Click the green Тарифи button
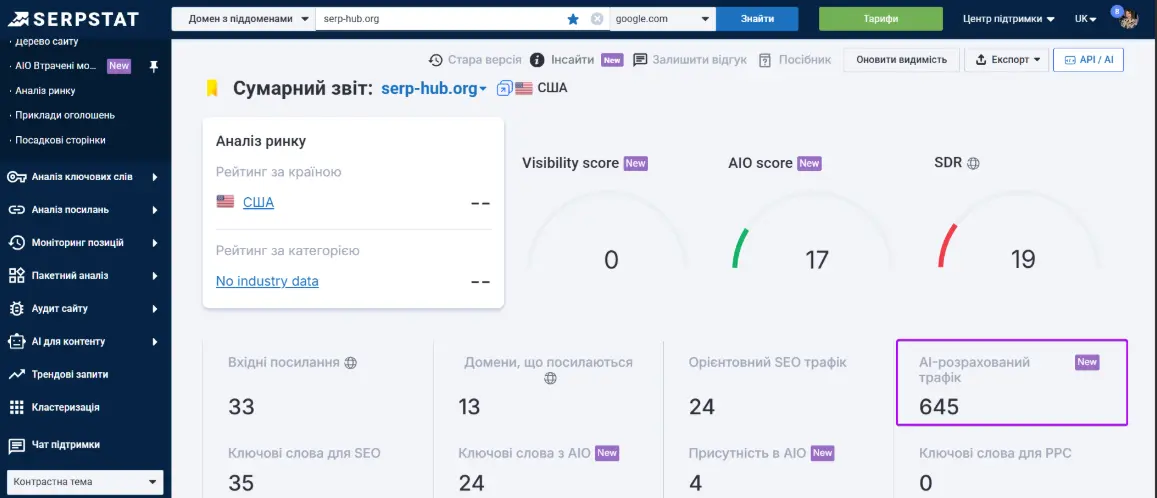Screen dimensions: 1157x498 tap(881, 19)
